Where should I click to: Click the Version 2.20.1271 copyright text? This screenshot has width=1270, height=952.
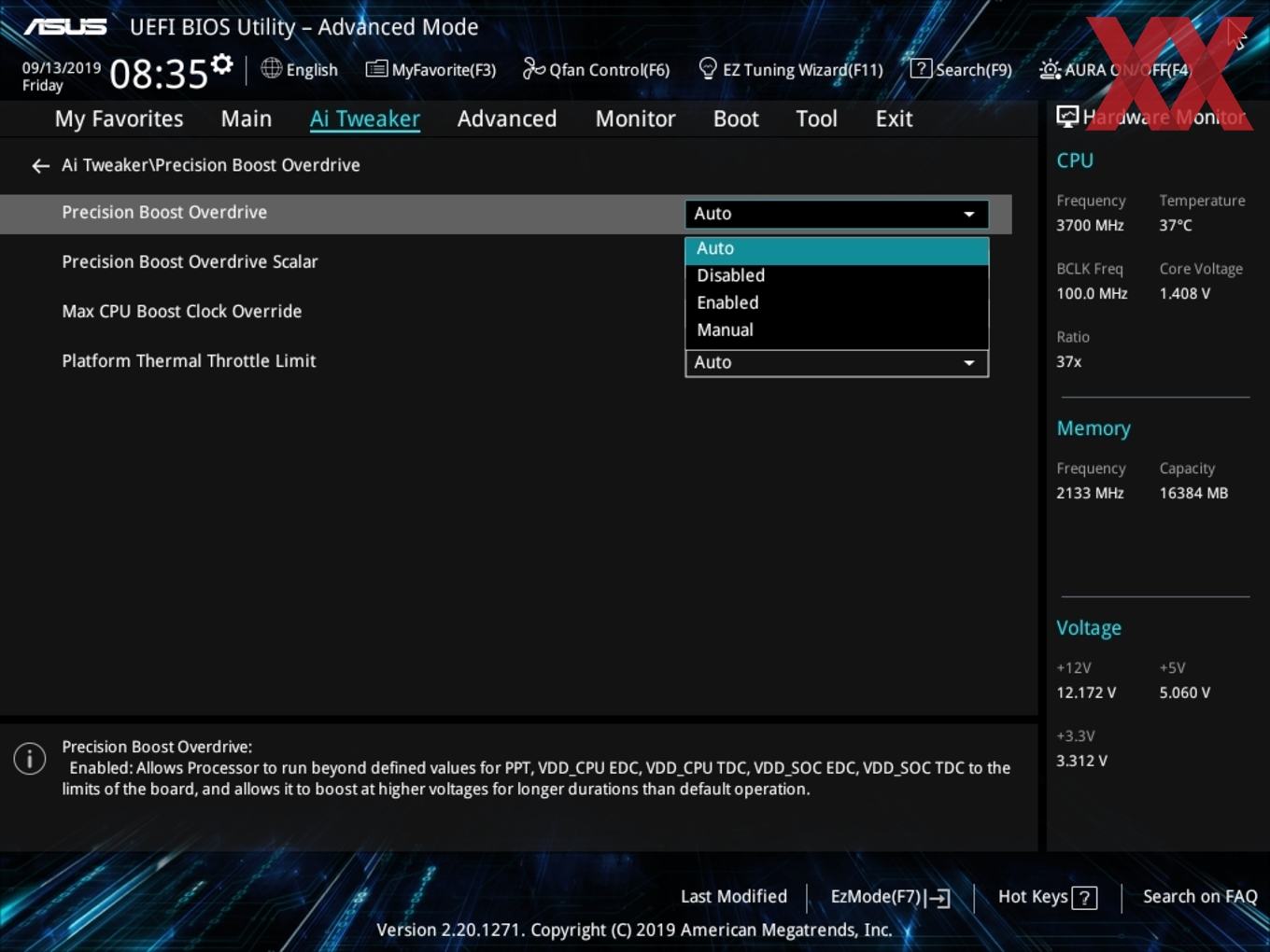click(x=634, y=931)
